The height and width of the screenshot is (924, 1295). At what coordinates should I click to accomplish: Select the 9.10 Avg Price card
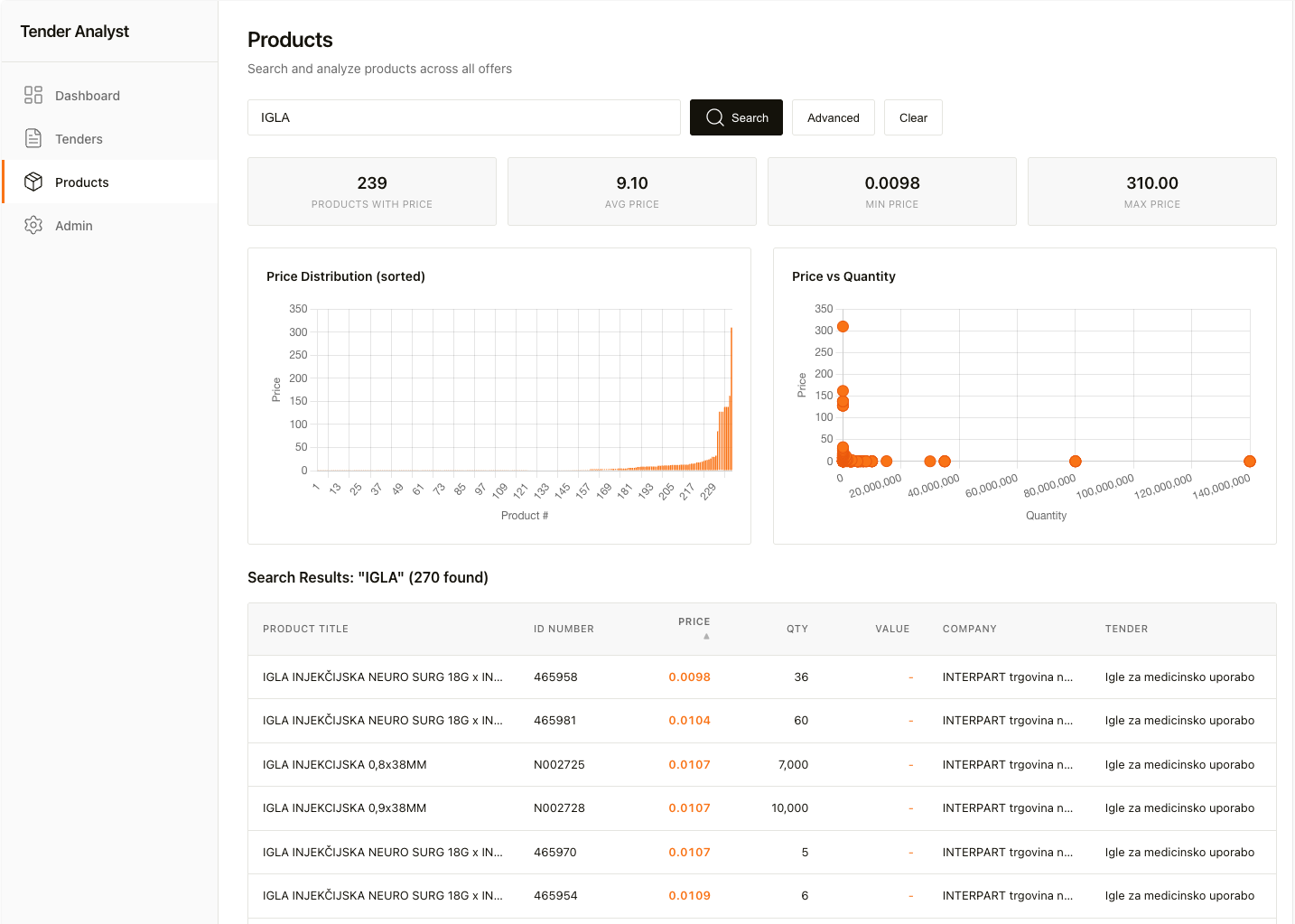632,191
